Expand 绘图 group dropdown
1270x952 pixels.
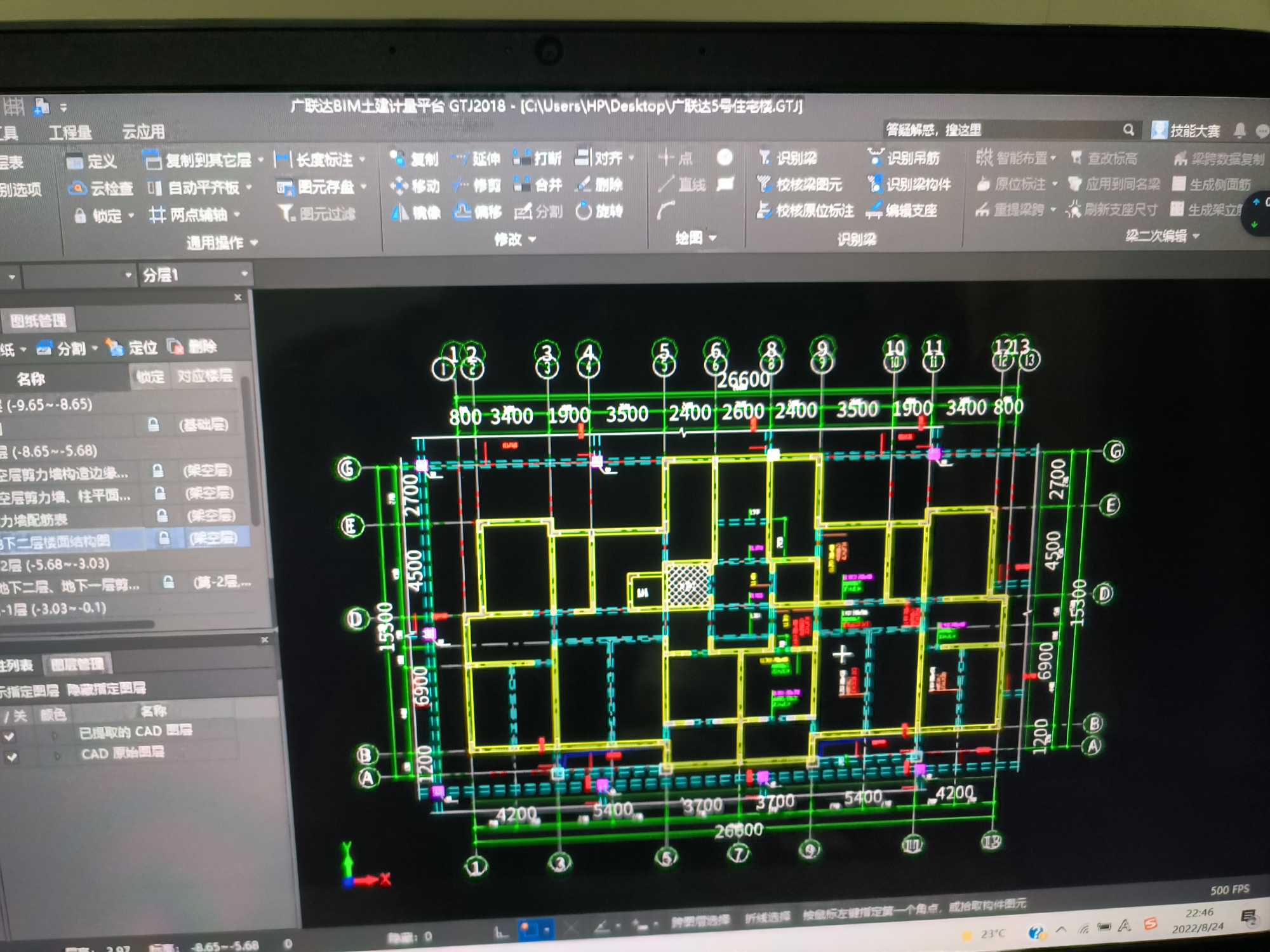coord(712,238)
